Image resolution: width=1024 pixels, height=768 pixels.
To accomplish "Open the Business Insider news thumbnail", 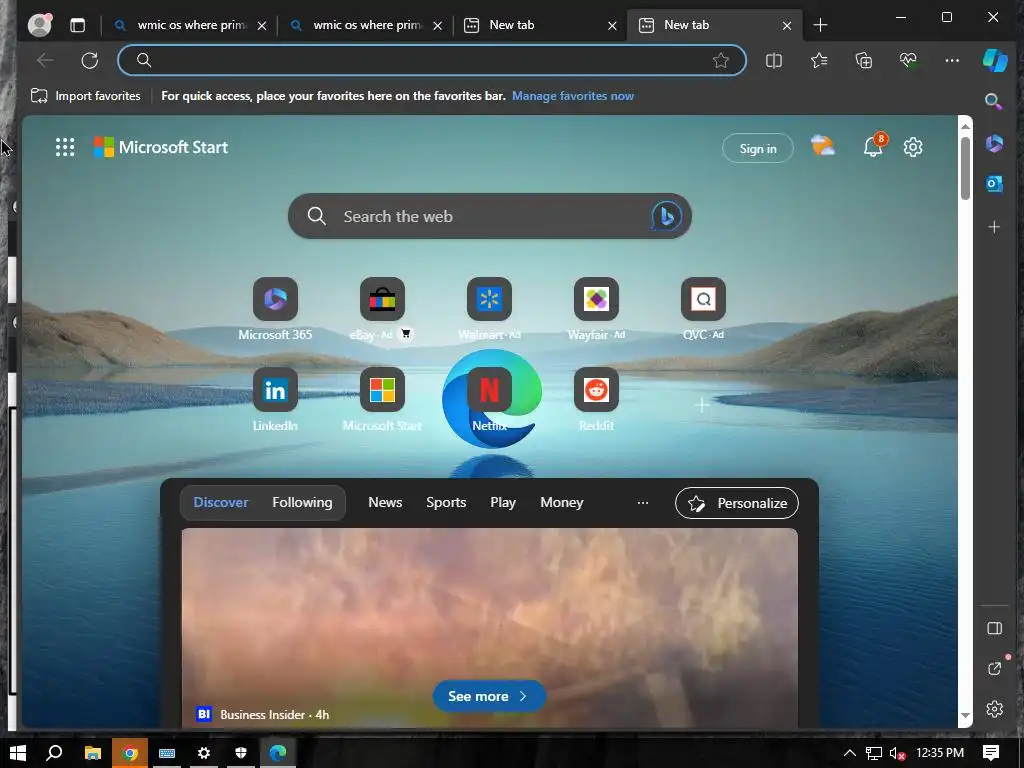I will [x=489, y=627].
